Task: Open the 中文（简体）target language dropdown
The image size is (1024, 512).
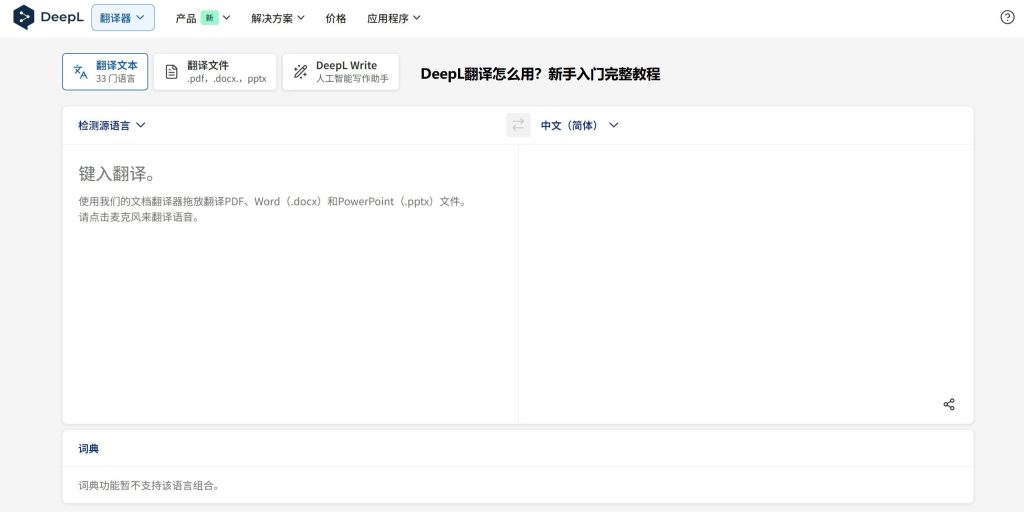Action: pos(579,125)
